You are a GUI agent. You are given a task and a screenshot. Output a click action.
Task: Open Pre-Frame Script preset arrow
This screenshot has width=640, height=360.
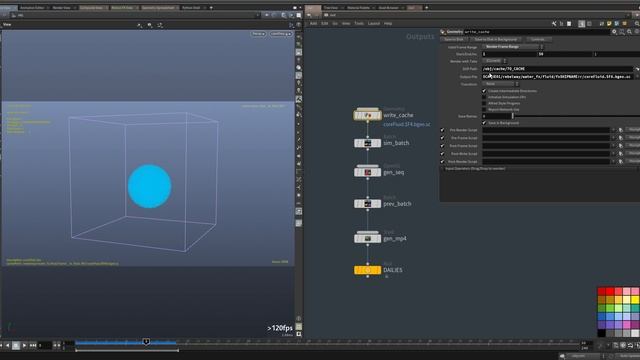(x=613, y=138)
